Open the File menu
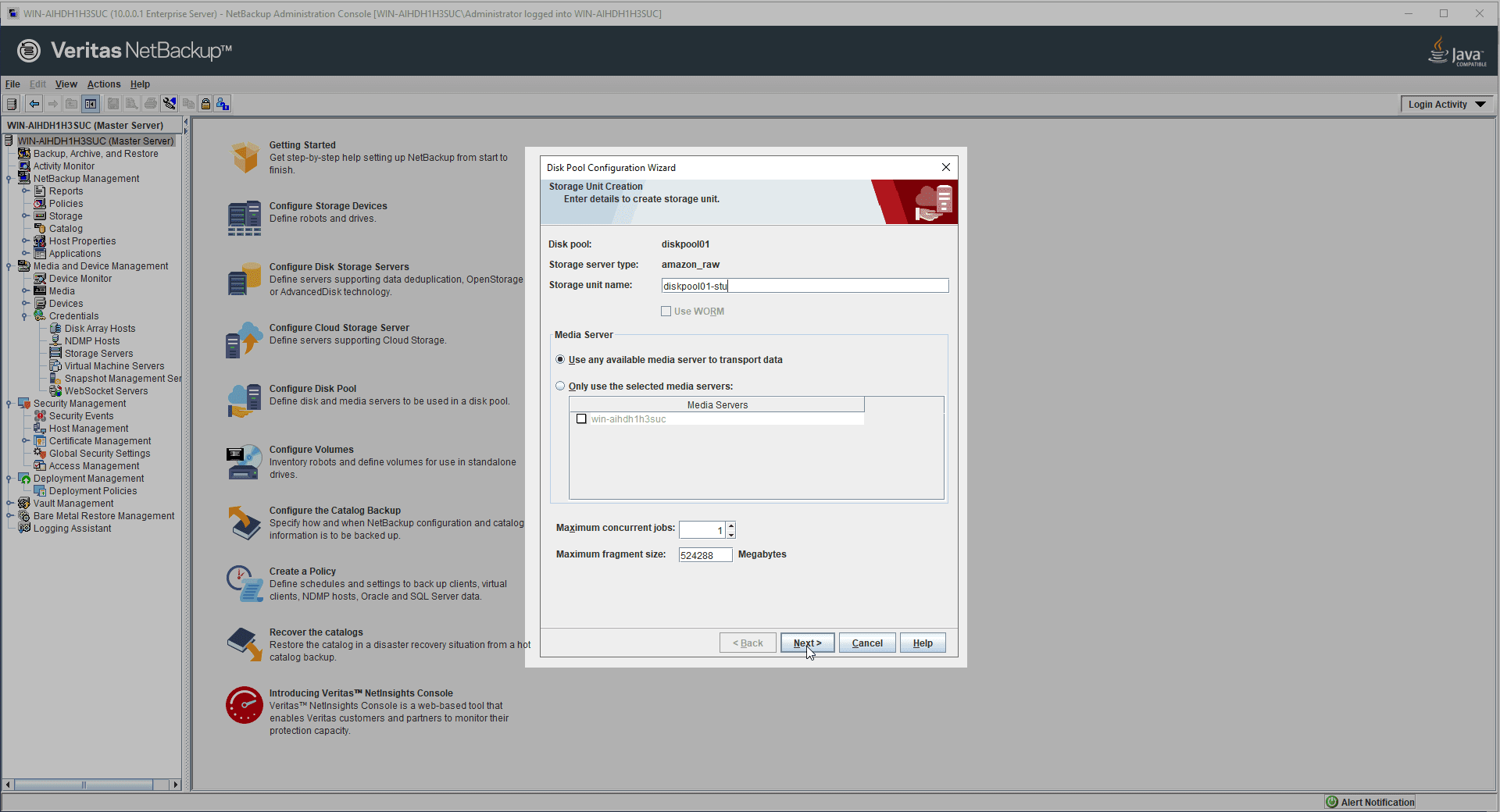Viewport: 1500px width, 812px height. (x=12, y=84)
